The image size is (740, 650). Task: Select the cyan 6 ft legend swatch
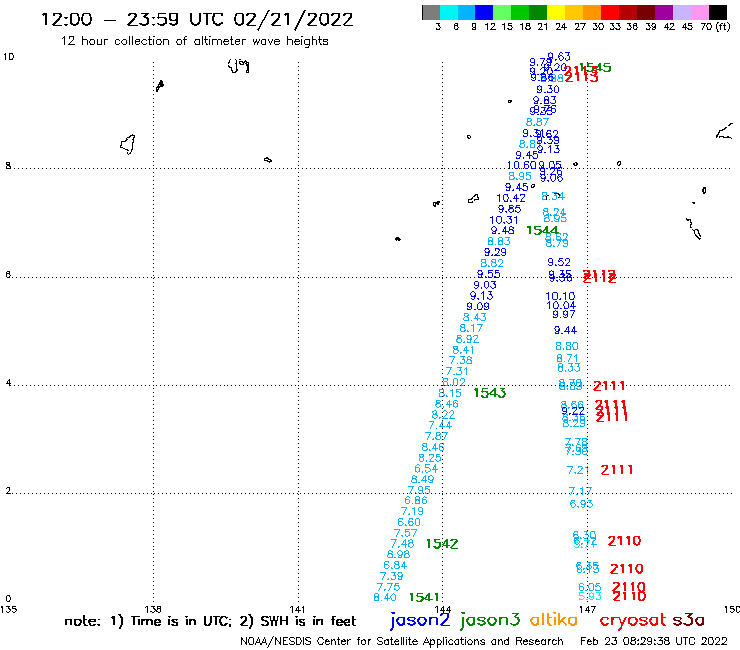point(449,12)
